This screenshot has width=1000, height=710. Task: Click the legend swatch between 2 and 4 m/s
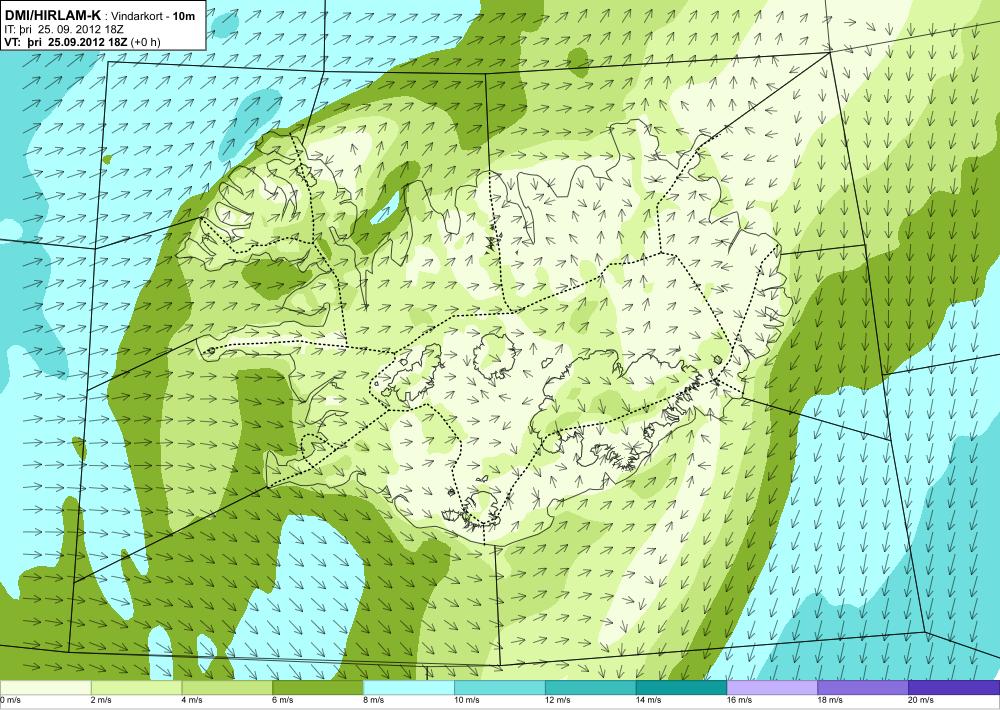136,688
